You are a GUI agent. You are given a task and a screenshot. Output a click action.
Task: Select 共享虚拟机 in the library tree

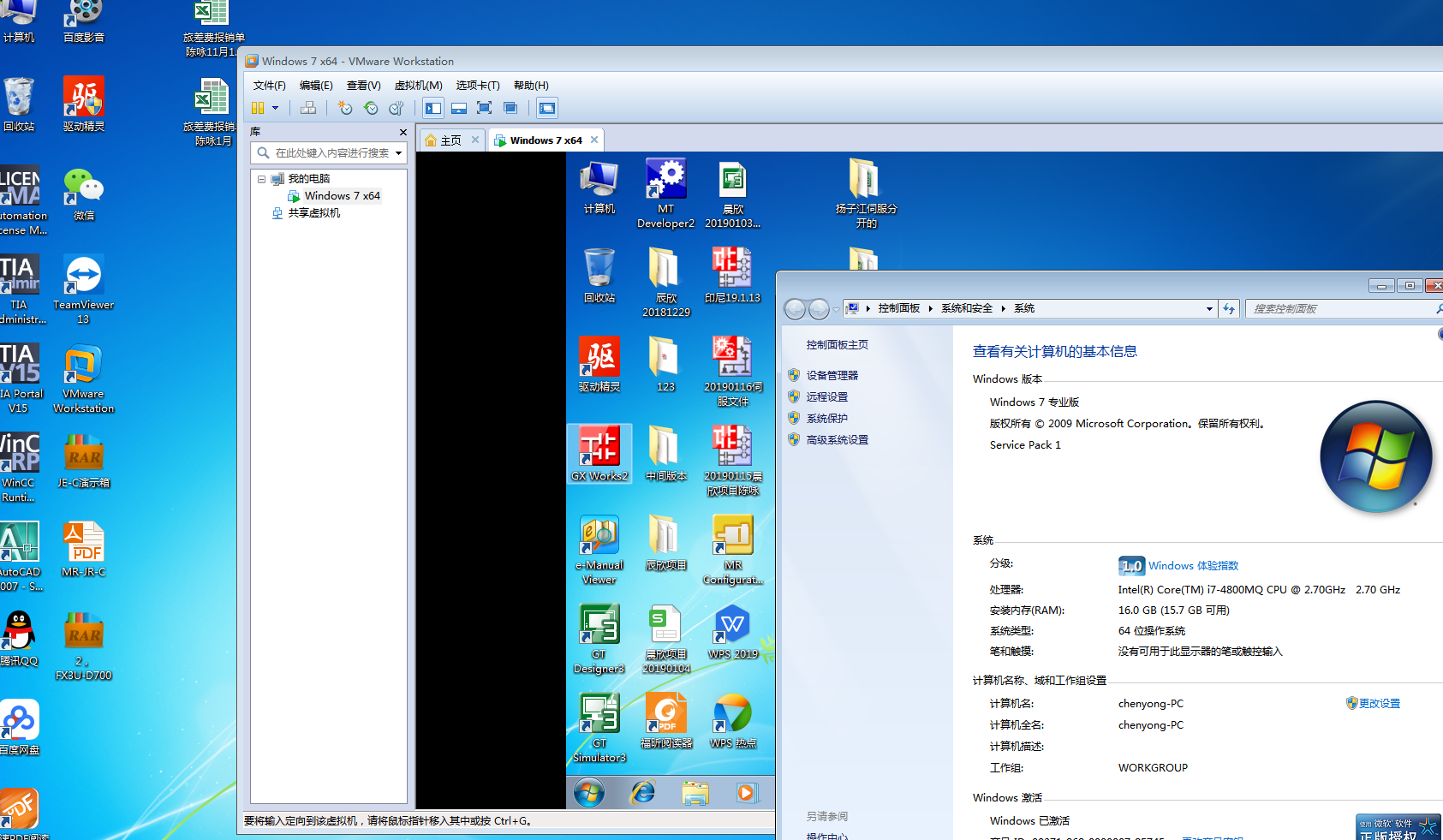pos(313,213)
